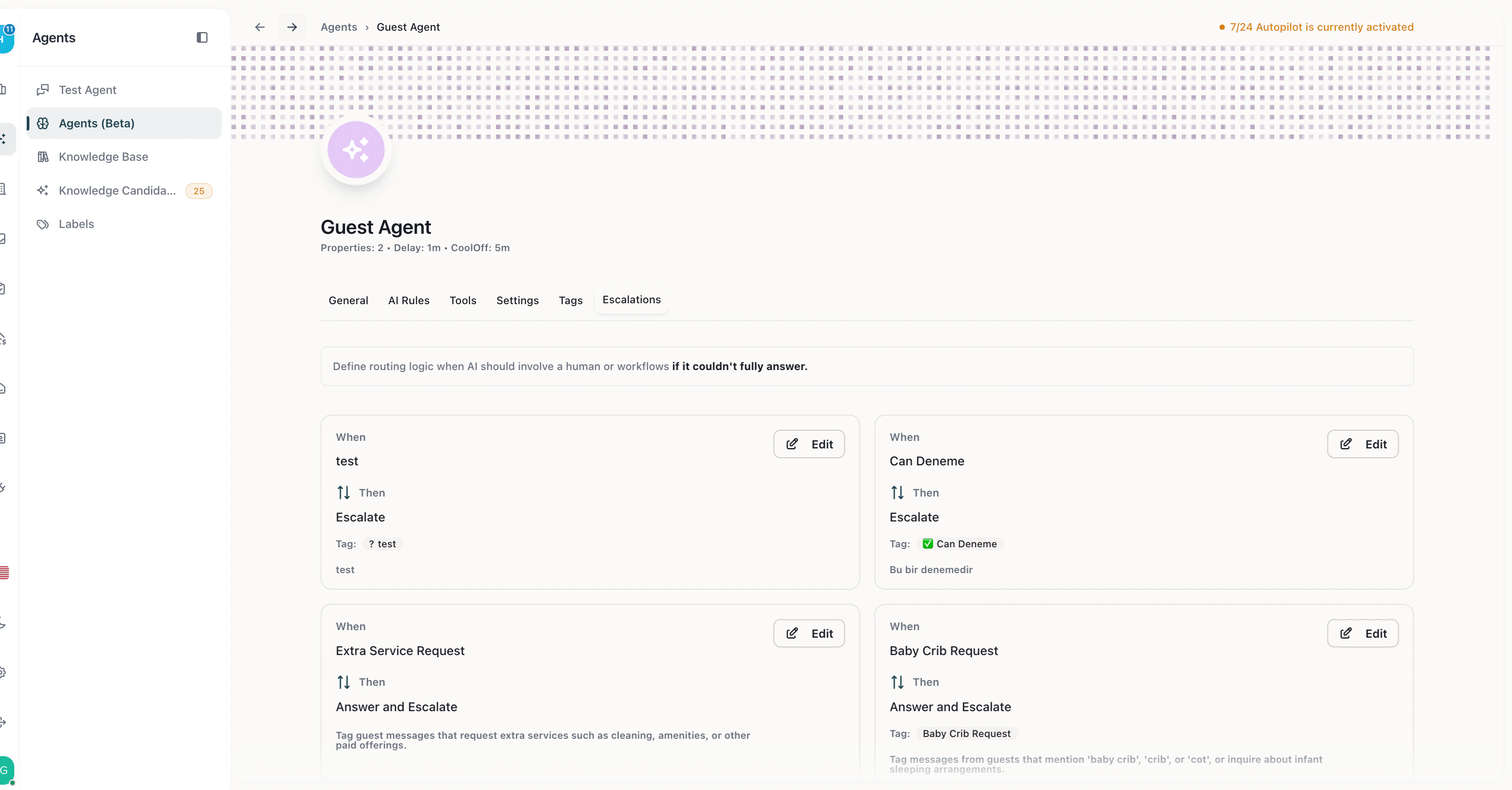Open the Labels section
1512x790 pixels.
point(76,224)
